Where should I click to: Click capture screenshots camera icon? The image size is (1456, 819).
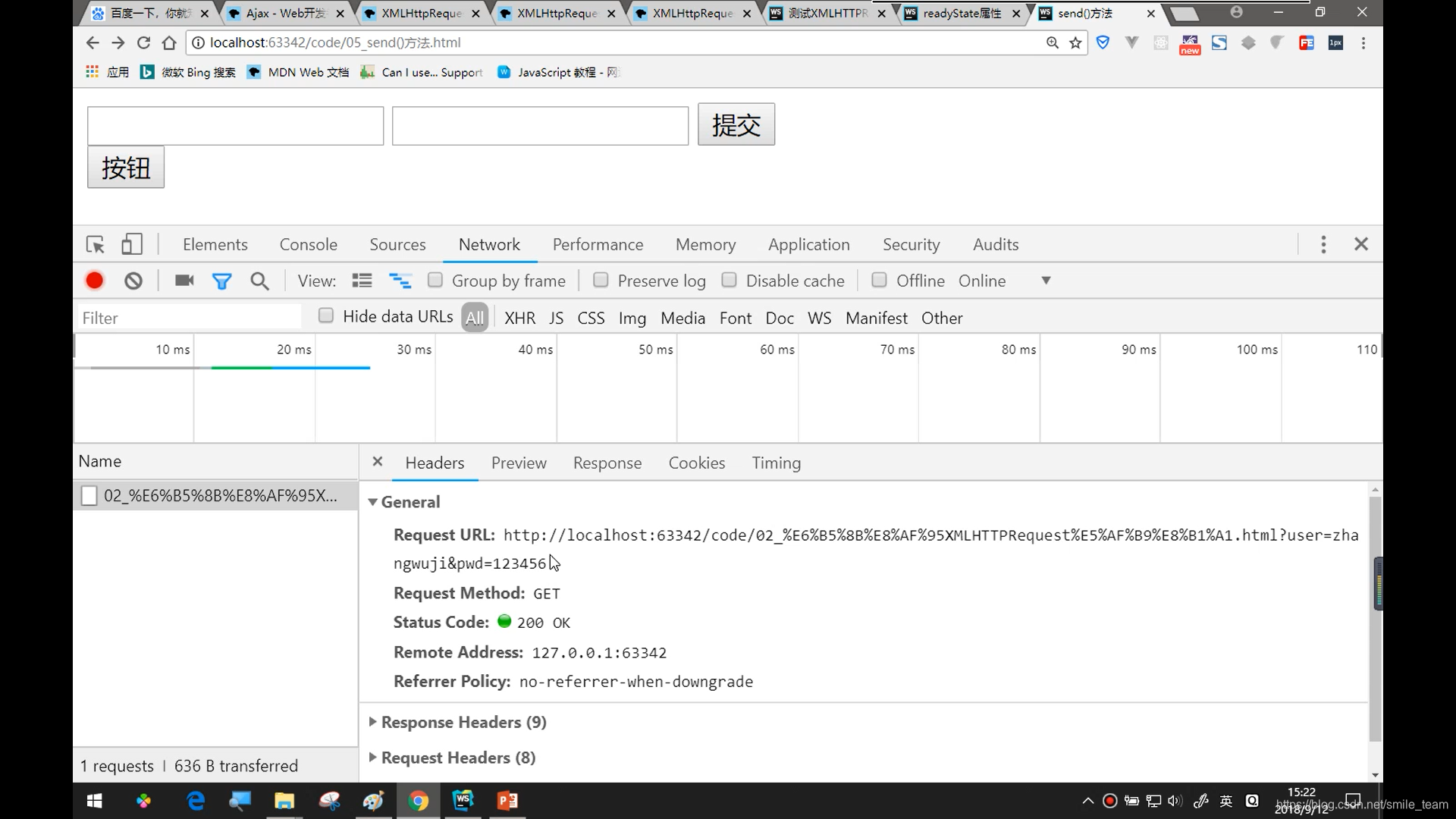click(184, 281)
